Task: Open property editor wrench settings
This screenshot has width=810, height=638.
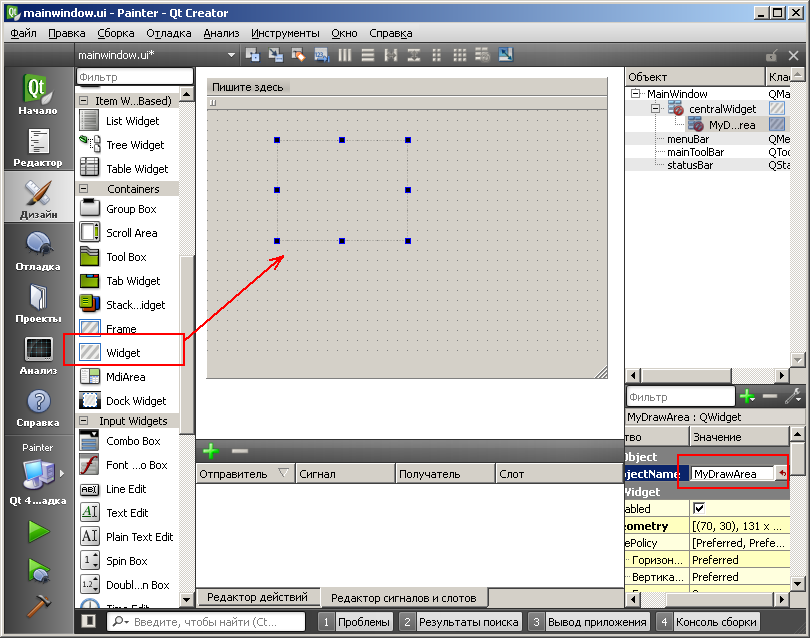Action: pyautogui.click(x=793, y=397)
